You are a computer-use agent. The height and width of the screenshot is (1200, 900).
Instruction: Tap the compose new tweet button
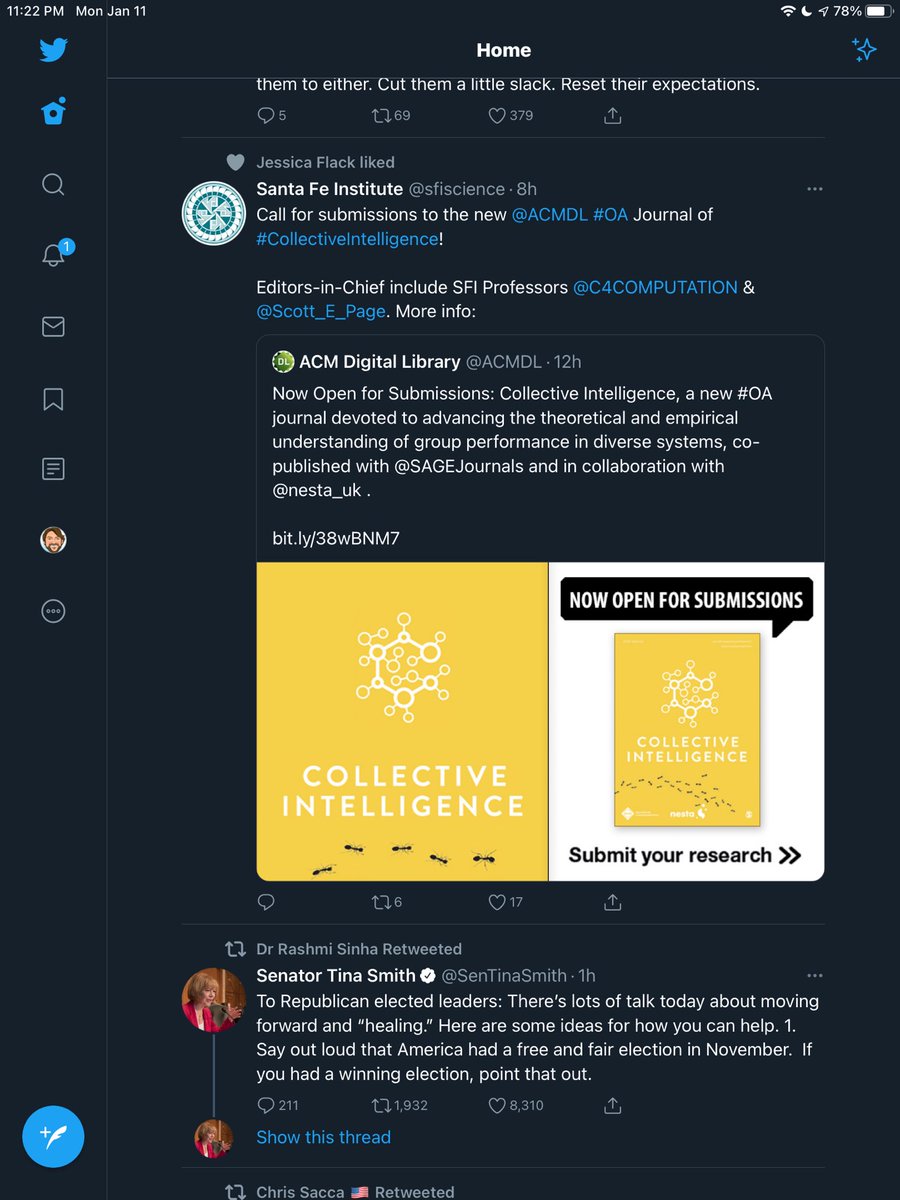[53, 1136]
